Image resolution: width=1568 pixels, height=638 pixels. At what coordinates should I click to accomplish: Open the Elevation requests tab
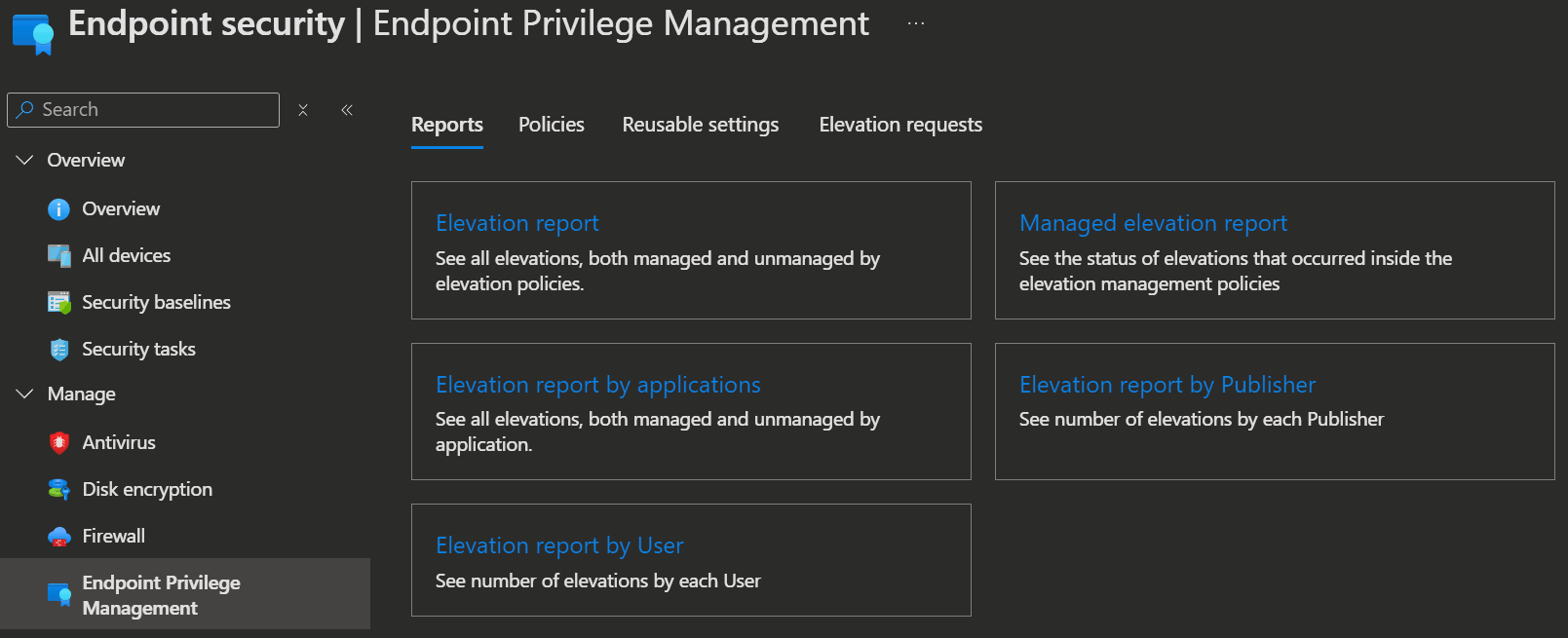point(900,125)
